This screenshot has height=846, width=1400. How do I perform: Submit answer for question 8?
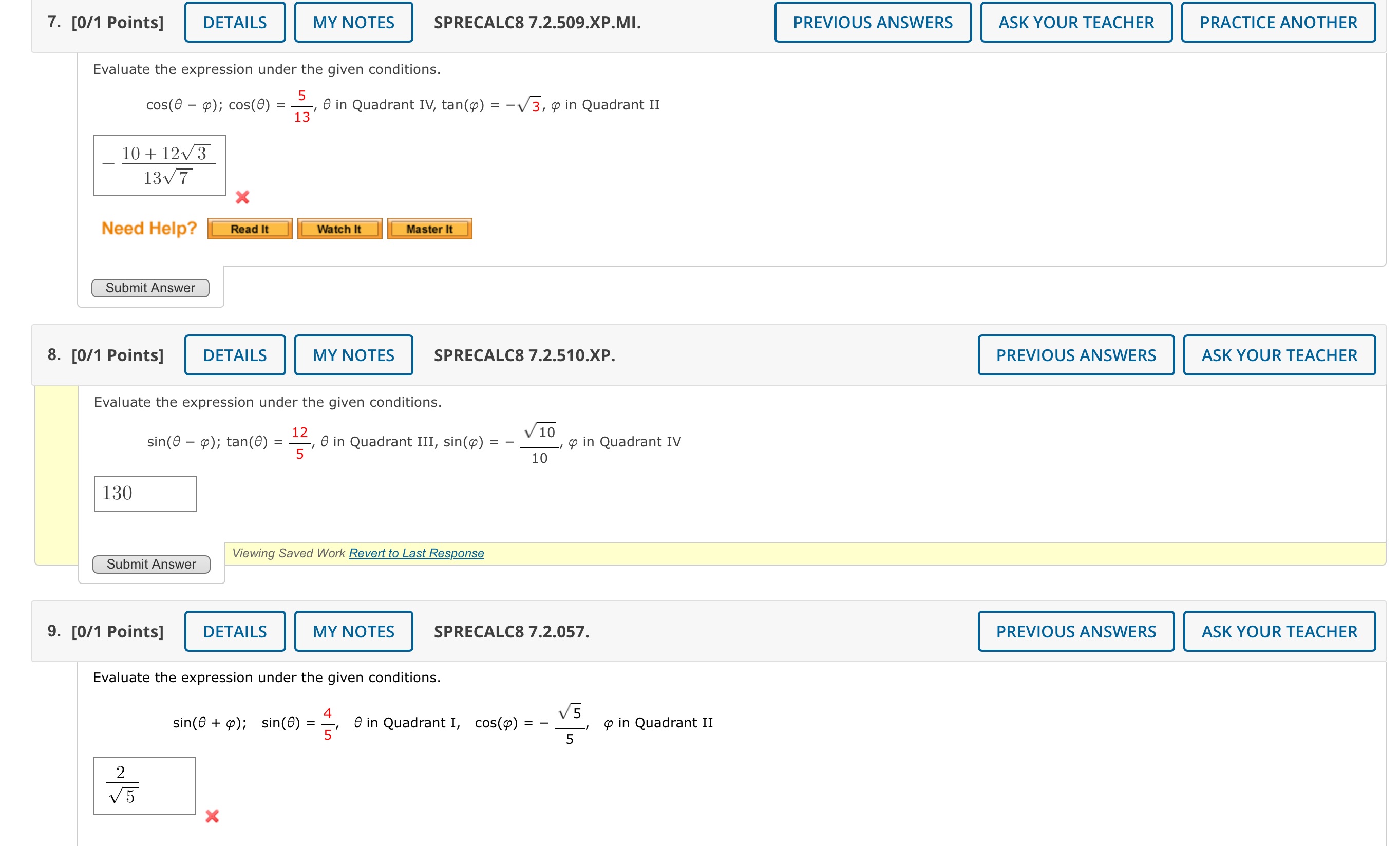click(151, 564)
